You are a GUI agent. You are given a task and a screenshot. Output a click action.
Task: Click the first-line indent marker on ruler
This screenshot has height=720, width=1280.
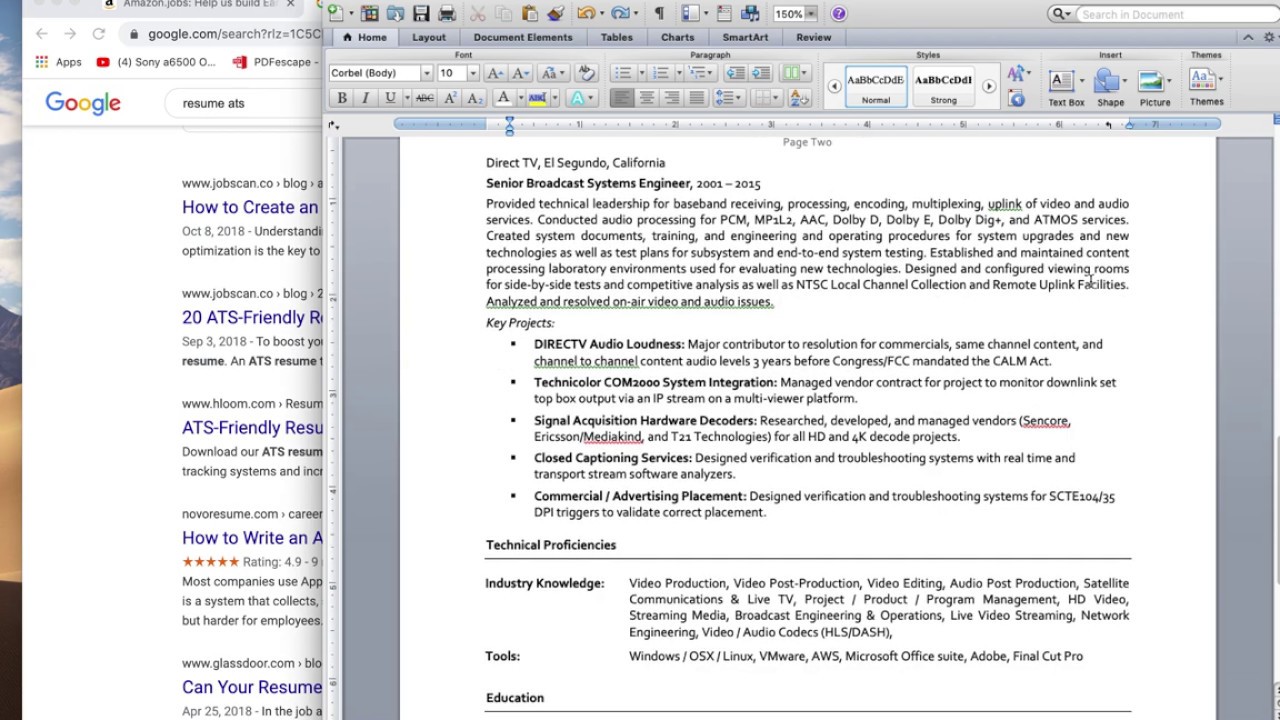click(x=509, y=120)
